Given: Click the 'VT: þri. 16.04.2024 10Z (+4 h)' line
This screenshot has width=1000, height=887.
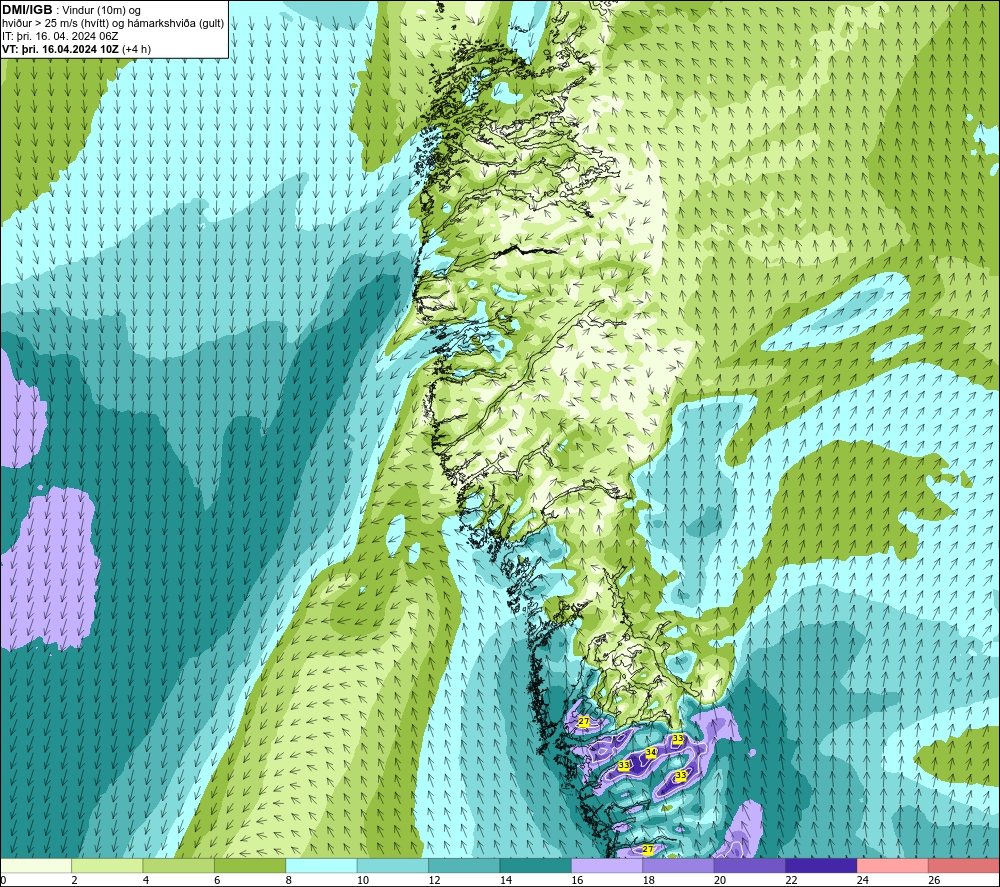Looking at the screenshot, I should (x=76, y=49).
